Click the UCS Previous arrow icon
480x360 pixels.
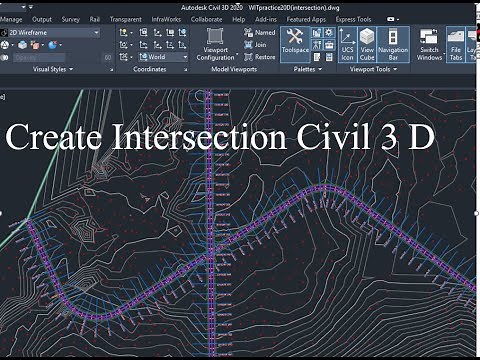pyautogui.click(x=143, y=45)
